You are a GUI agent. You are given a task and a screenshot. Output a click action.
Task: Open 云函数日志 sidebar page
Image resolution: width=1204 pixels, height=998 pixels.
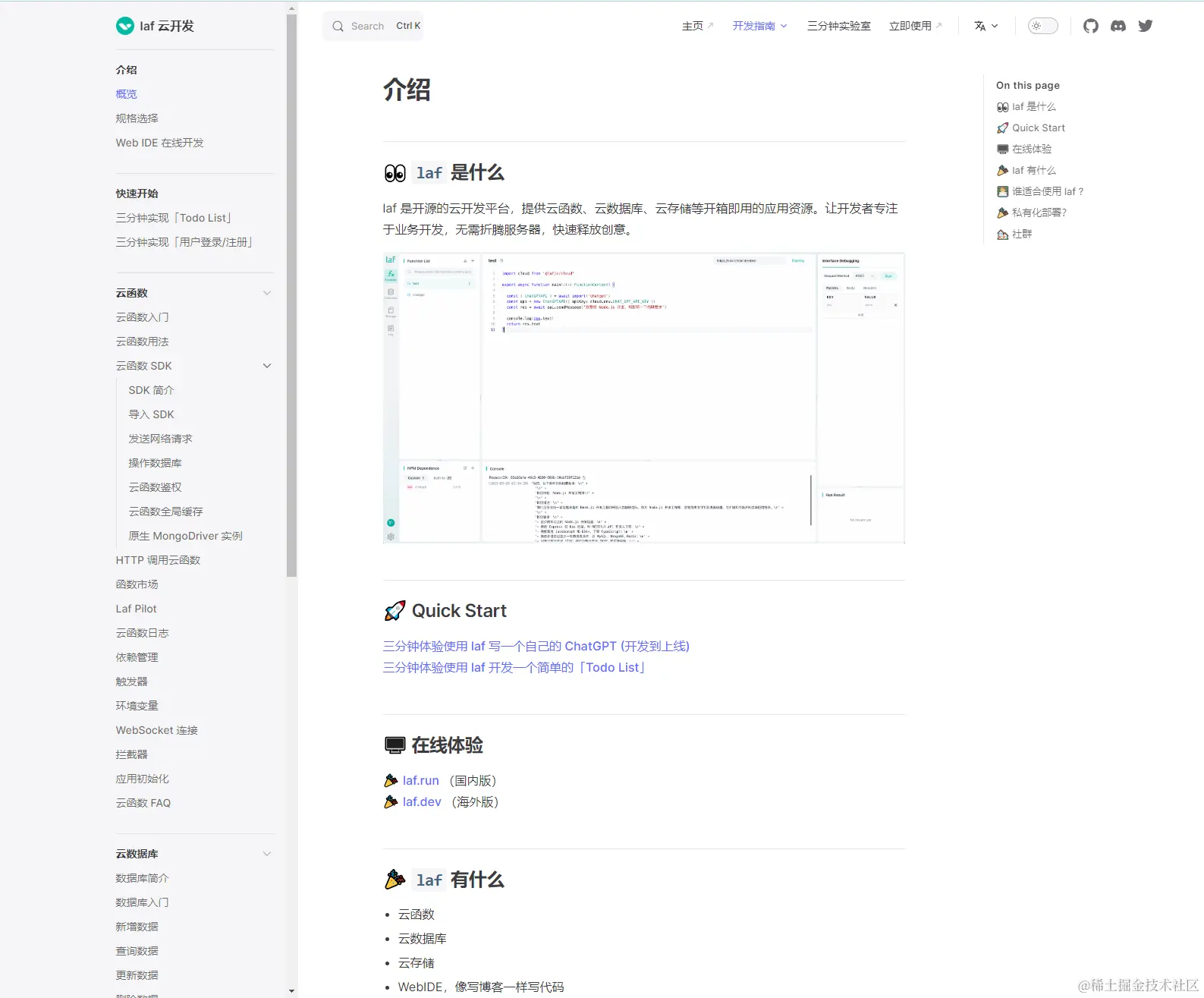[x=143, y=633]
